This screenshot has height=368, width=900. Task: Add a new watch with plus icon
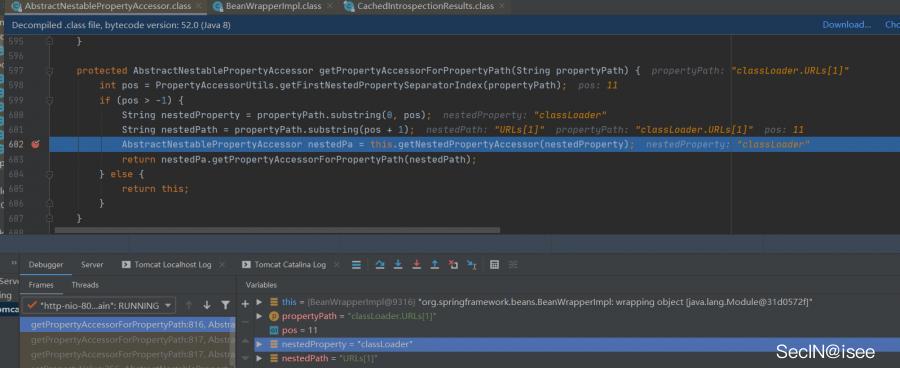pos(245,303)
